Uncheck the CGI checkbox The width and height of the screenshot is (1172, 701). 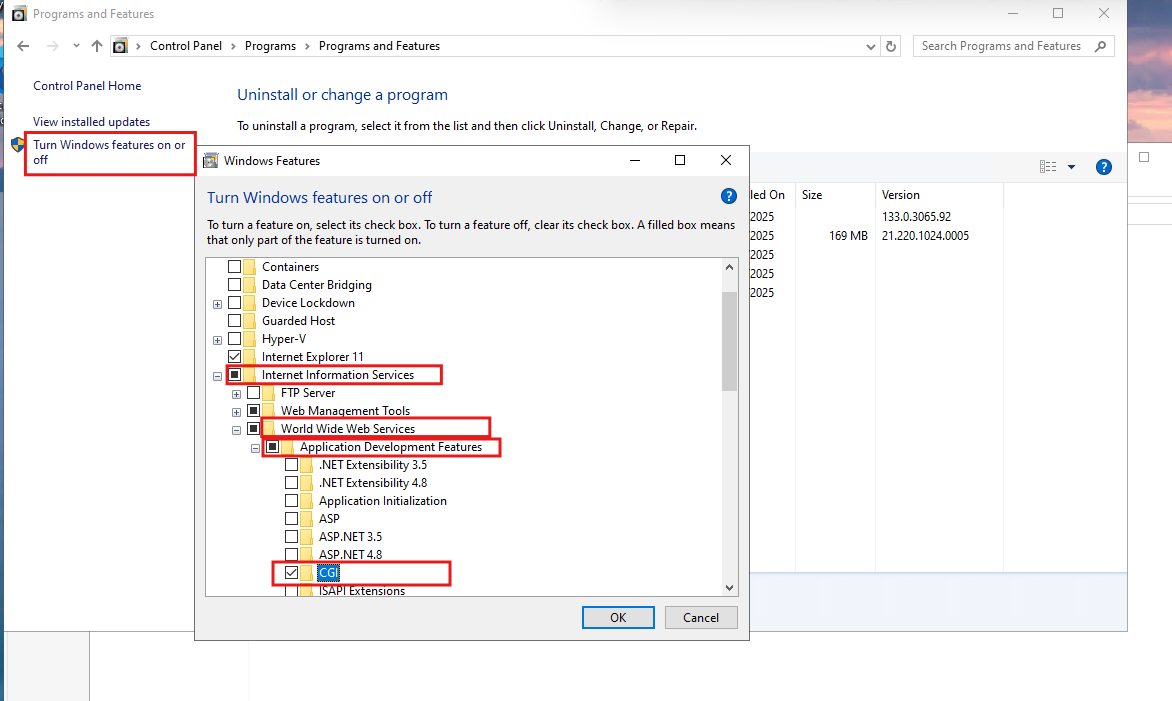(292, 572)
